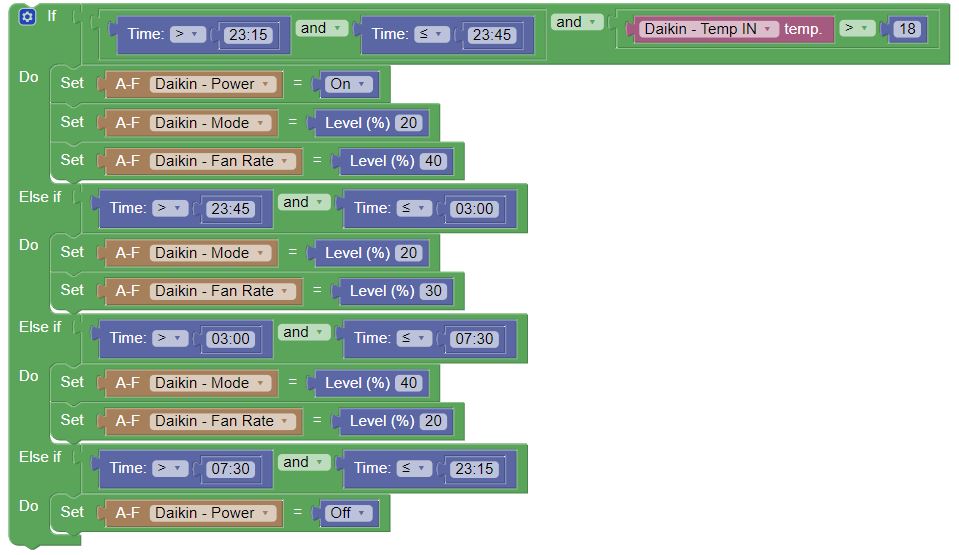Open the Daikin - Power dropdown set to On

pyautogui.click(x=212, y=84)
